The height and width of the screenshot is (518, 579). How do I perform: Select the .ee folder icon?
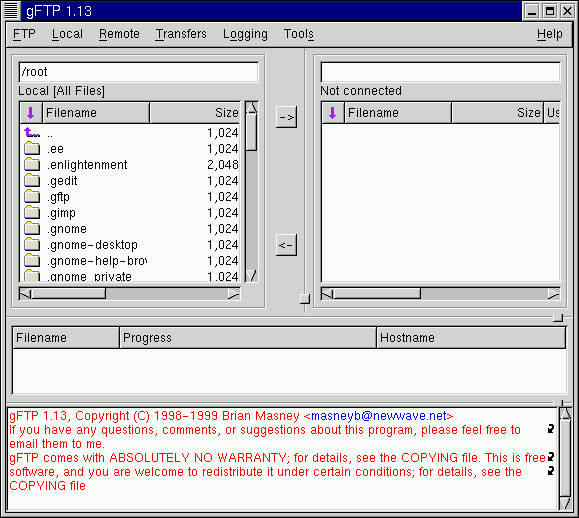point(32,148)
